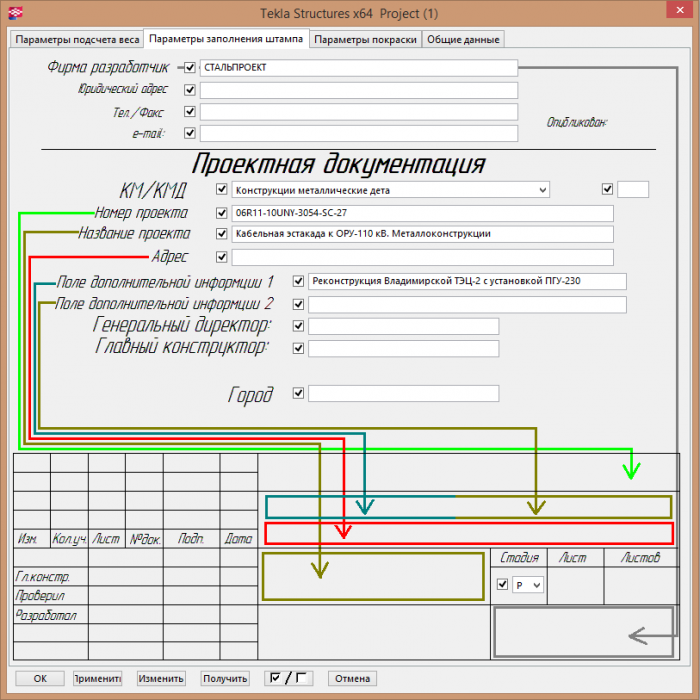The width and height of the screenshot is (700, 700).
Task: Click the Получить button
Action: coord(225,678)
